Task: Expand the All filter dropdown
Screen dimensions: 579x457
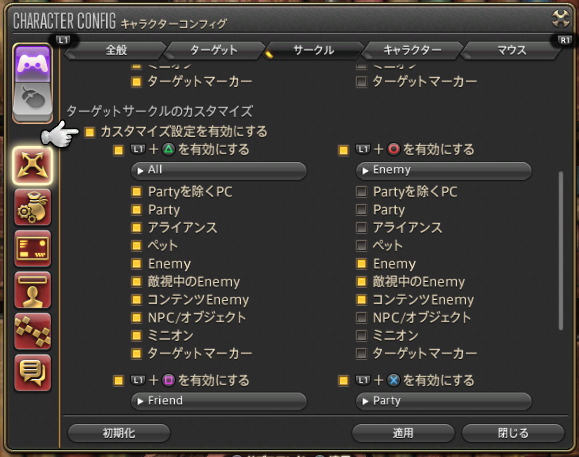Action: [x=219, y=170]
